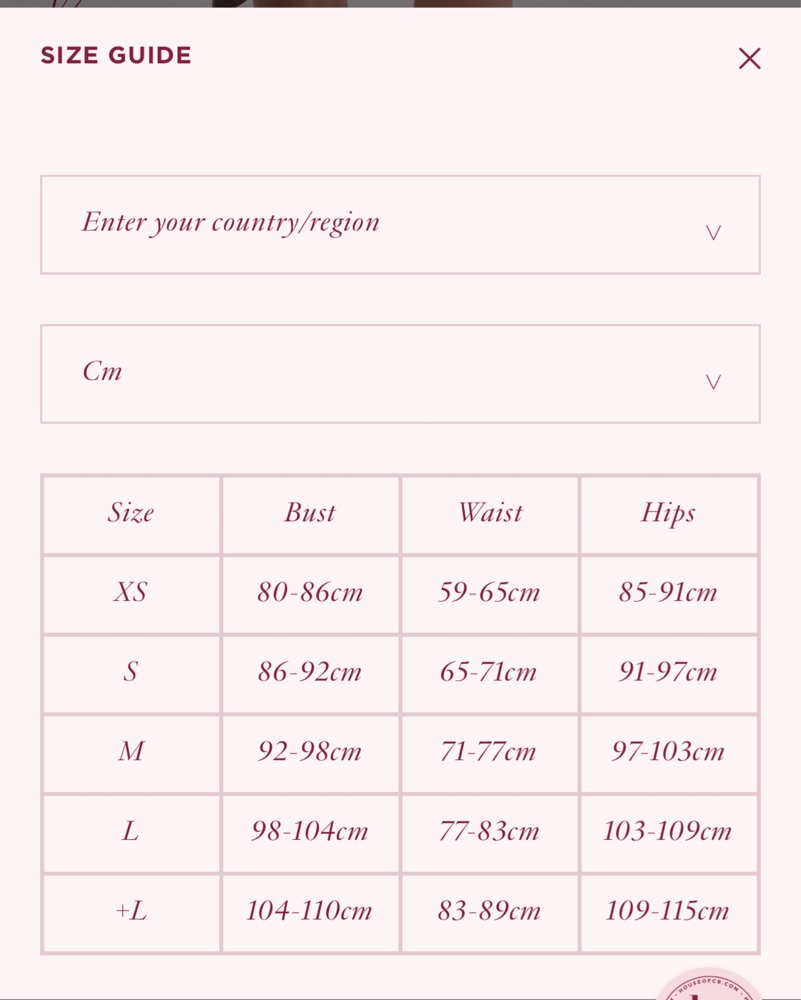
Task: Select M waist value 71-77cm
Action: pyautogui.click(x=489, y=751)
